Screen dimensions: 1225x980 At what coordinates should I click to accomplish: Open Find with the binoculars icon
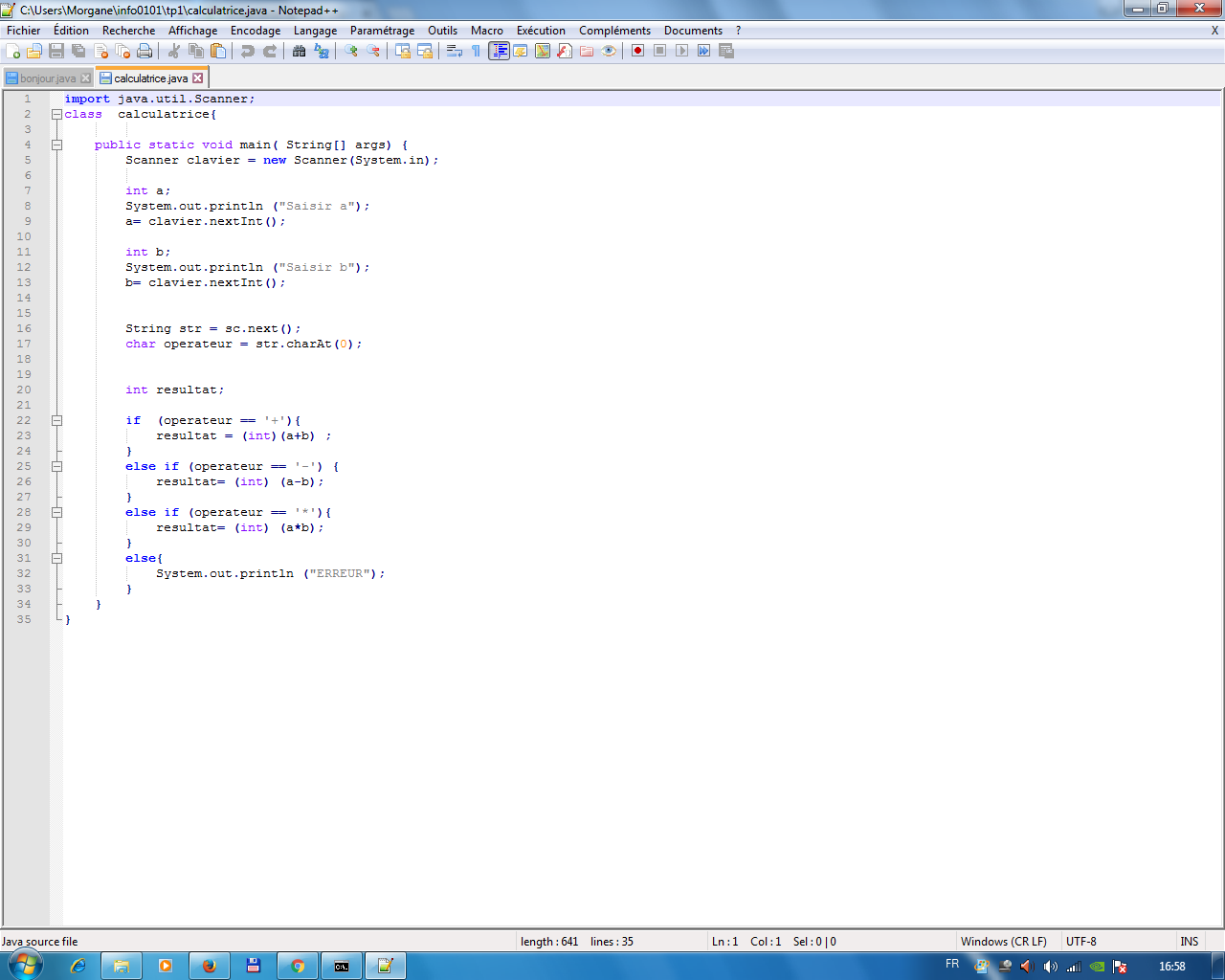pos(299,51)
